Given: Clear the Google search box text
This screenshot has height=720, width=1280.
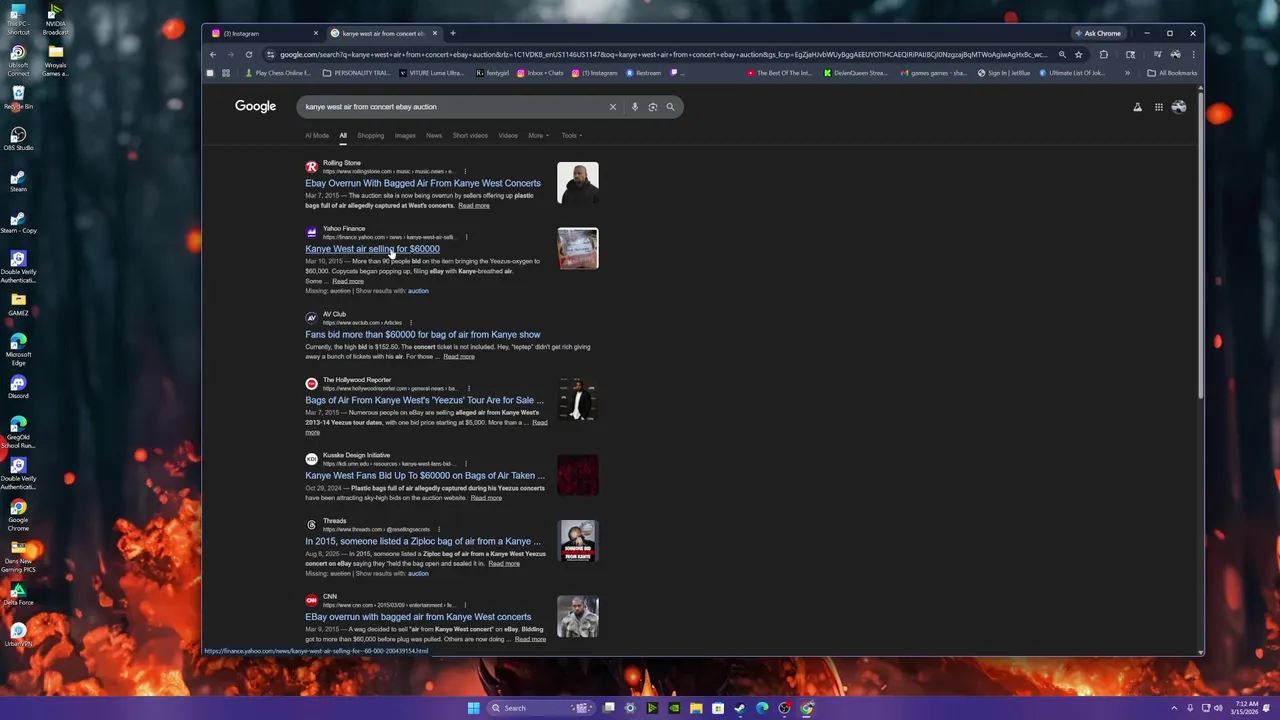Looking at the screenshot, I should point(613,107).
